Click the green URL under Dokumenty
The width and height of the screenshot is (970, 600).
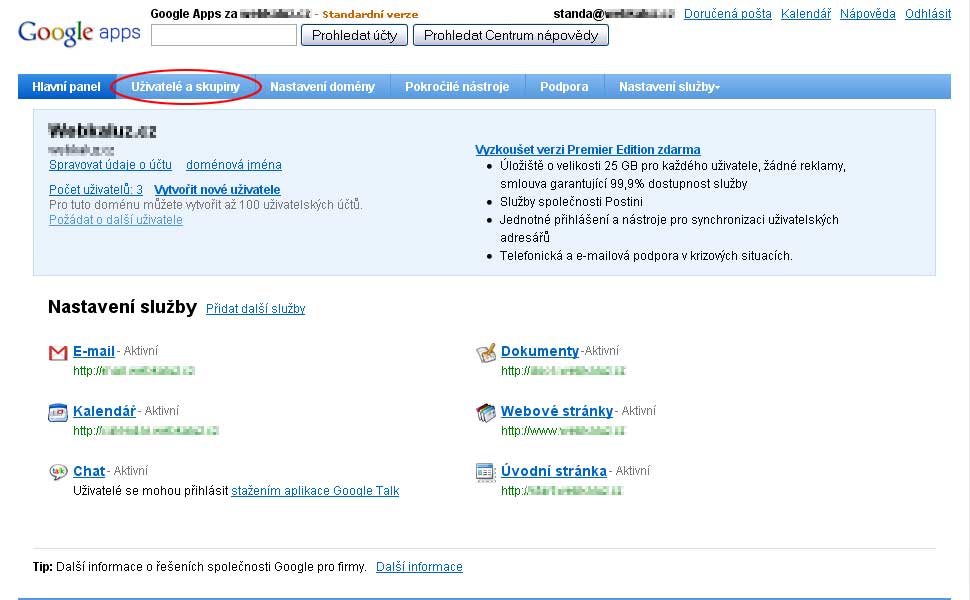(x=563, y=371)
